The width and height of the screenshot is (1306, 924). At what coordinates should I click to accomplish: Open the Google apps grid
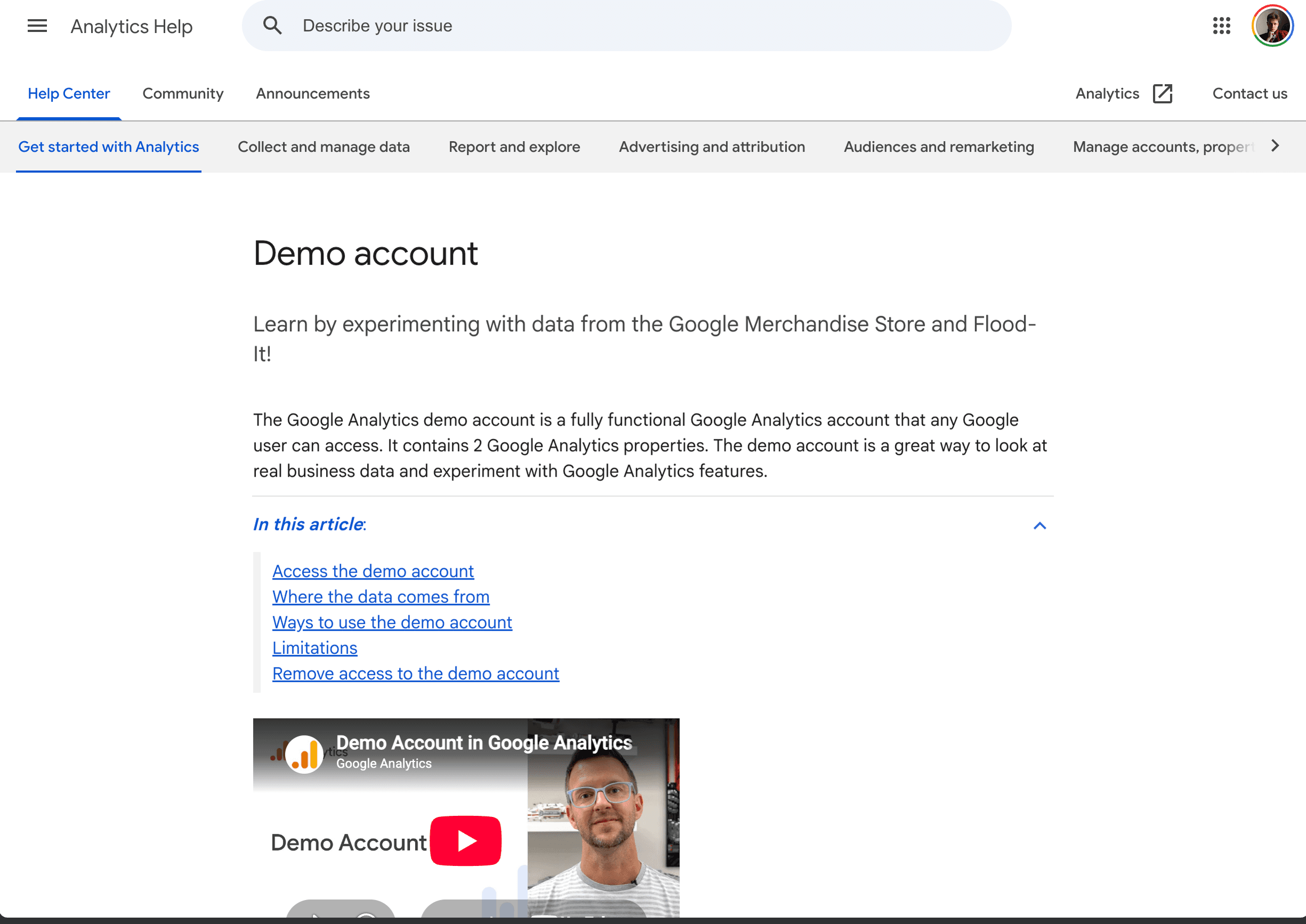(1221, 26)
